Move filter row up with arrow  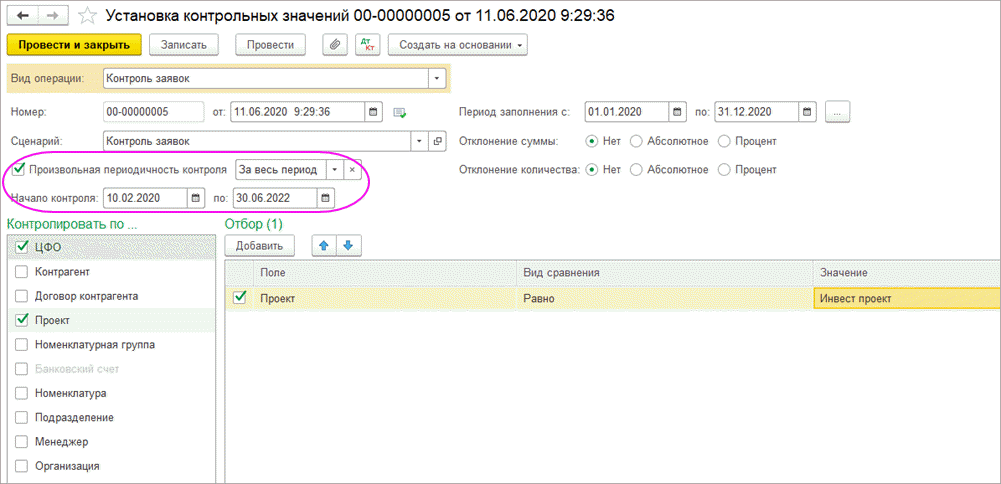(324, 245)
